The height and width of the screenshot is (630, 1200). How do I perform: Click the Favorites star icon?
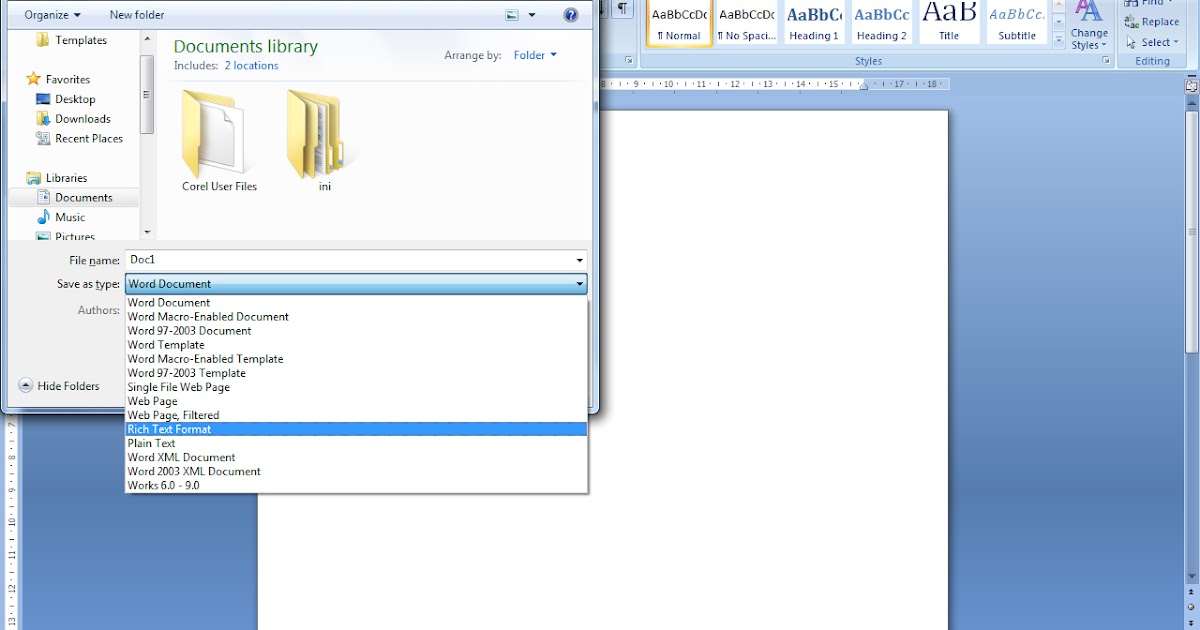(33, 79)
